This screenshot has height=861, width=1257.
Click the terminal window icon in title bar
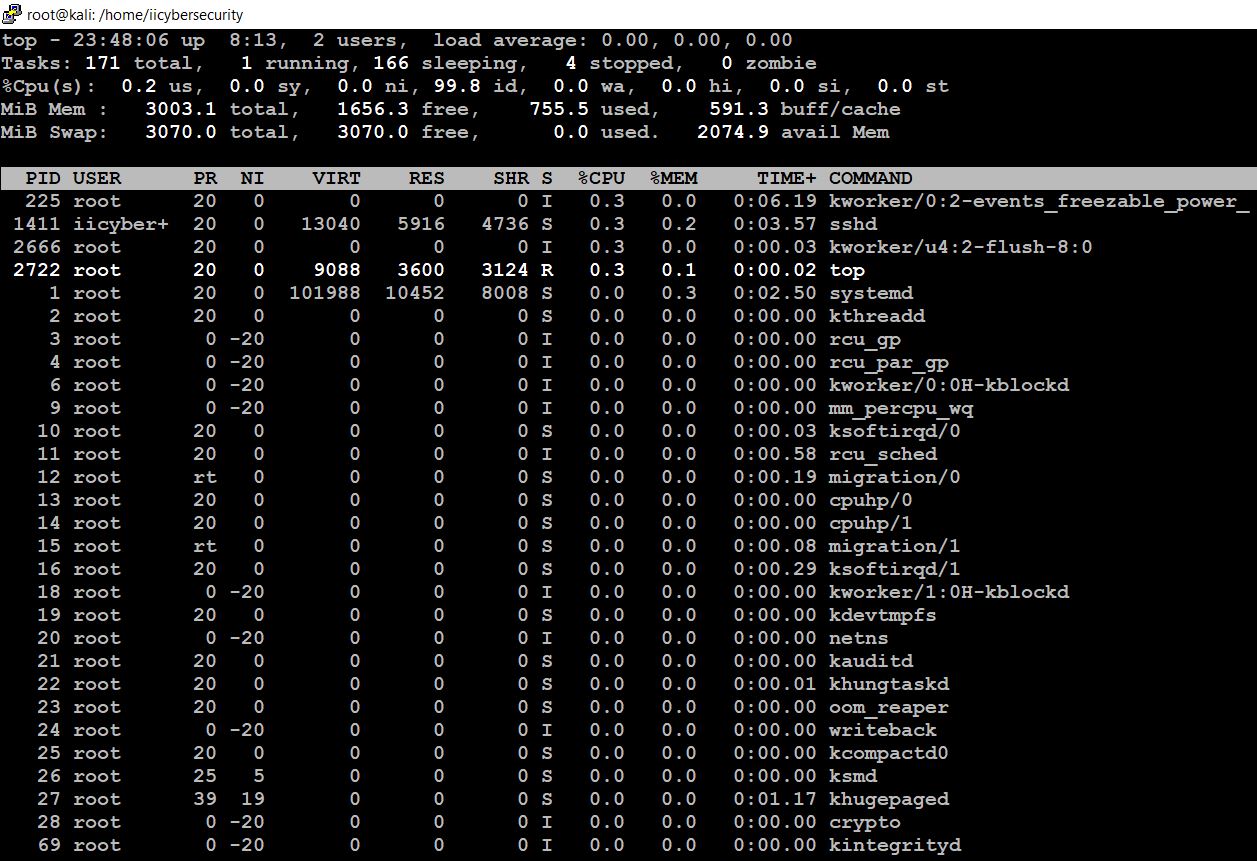[x=11, y=14]
